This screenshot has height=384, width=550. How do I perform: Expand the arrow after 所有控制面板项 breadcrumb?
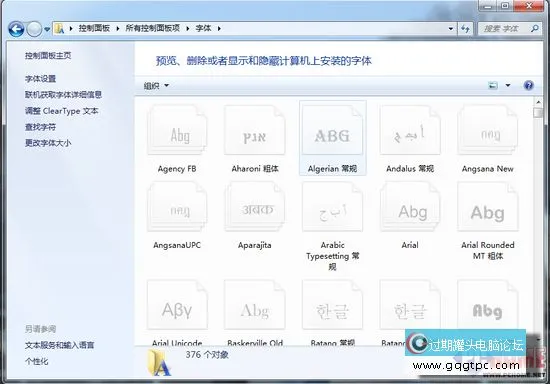[x=188, y=28]
